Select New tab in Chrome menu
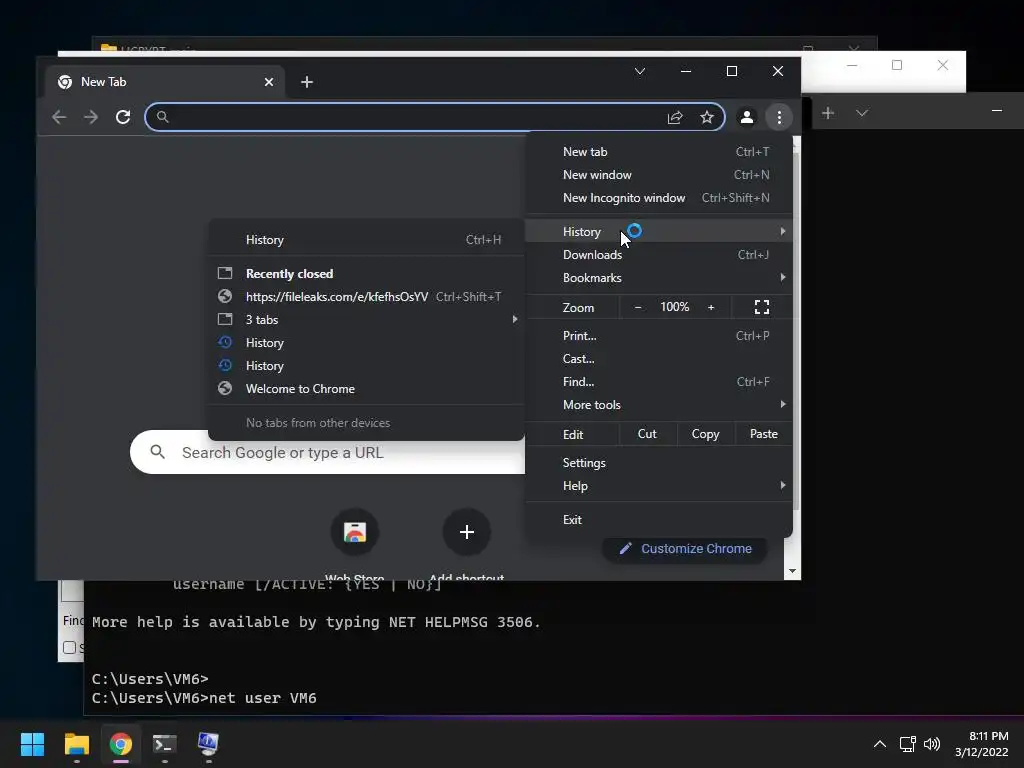This screenshot has width=1024, height=768. pyautogui.click(x=659, y=152)
